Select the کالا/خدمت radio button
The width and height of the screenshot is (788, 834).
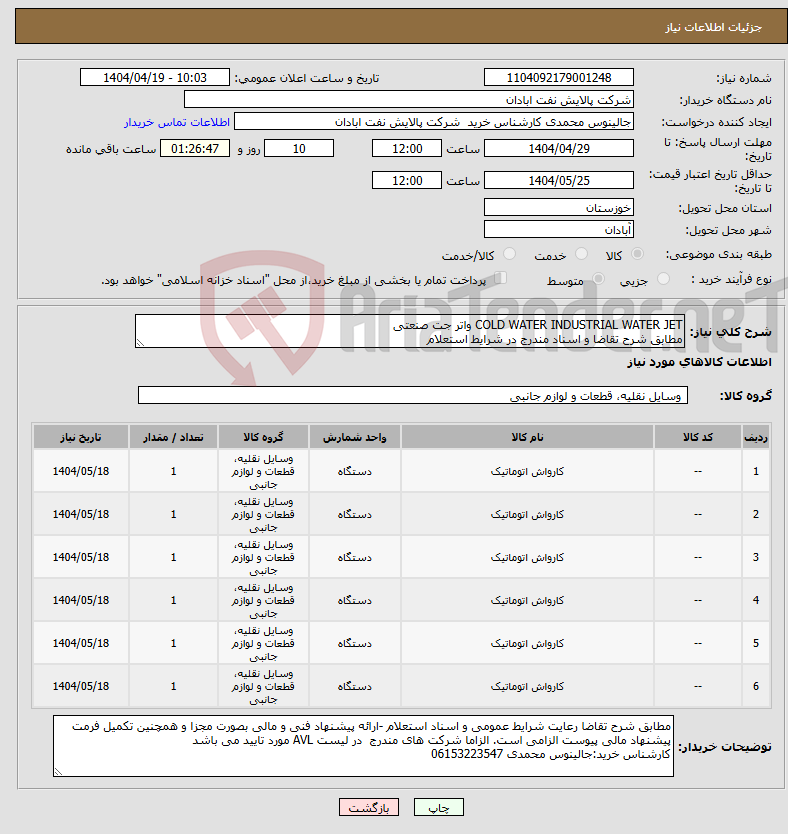click(x=509, y=254)
